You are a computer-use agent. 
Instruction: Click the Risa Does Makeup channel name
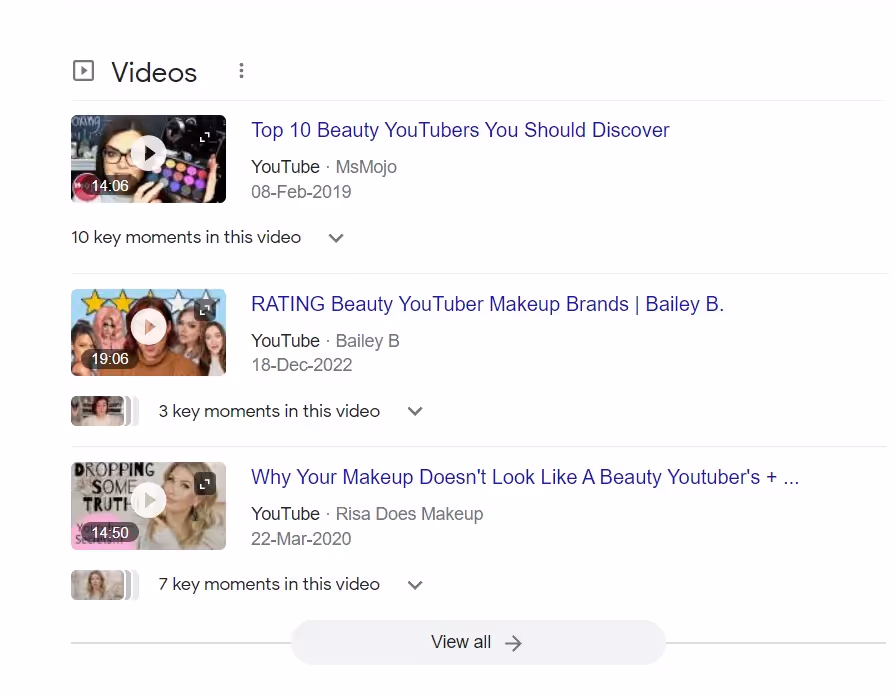click(409, 514)
